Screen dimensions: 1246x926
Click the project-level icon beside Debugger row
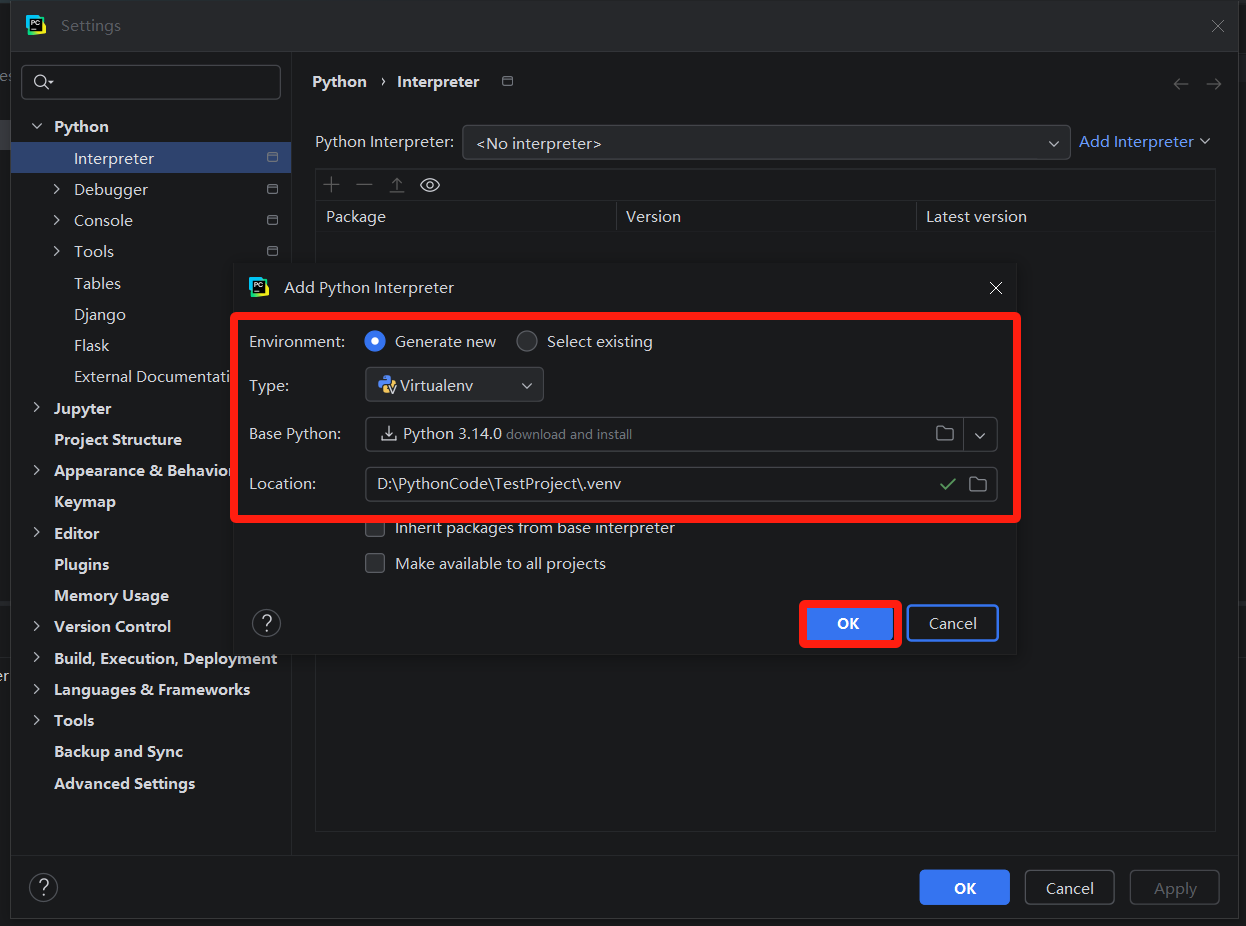point(272,189)
